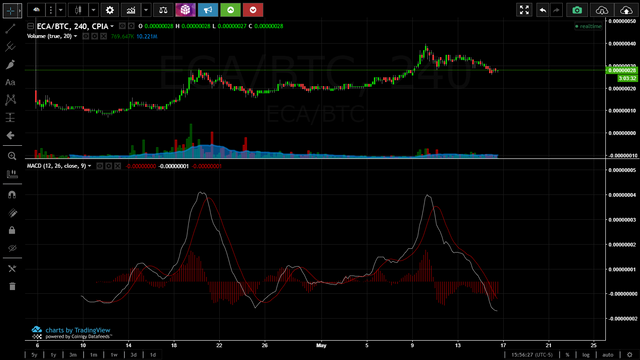Viewport: 640px width, 360px height.
Task: Select the brush drawing tool
Action: pos(10,64)
